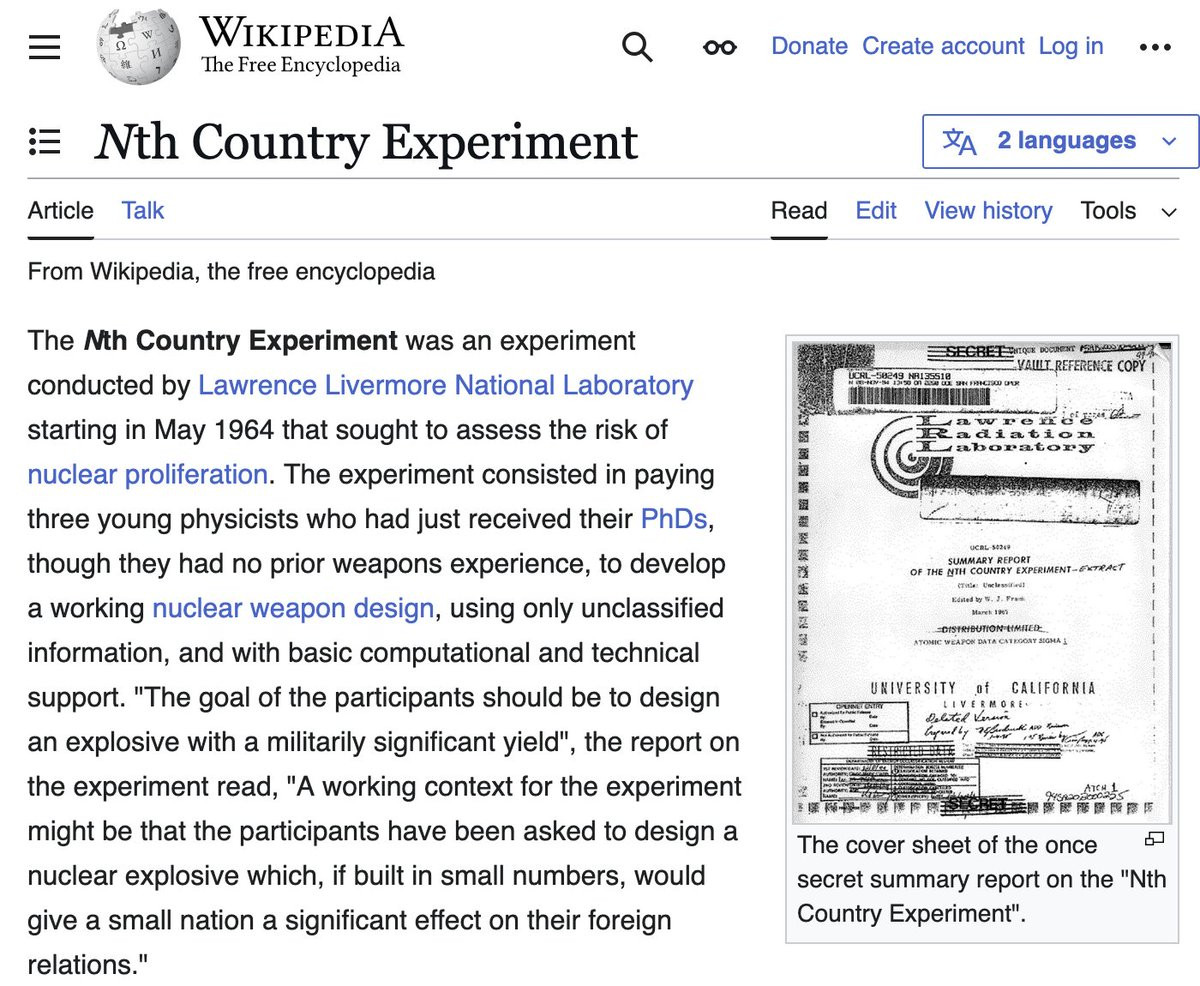Follow the PhDs link
The width and height of the screenshot is (1200, 986).
pos(676,519)
